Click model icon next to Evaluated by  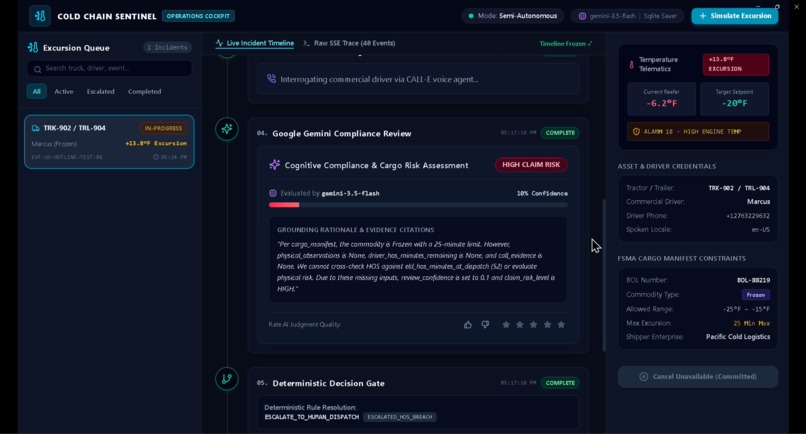(273, 193)
